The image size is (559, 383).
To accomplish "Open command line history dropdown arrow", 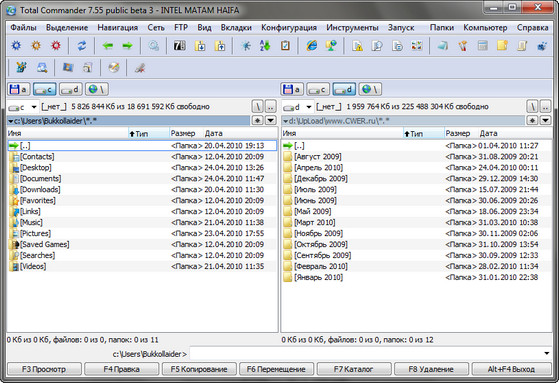I will click(547, 353).
